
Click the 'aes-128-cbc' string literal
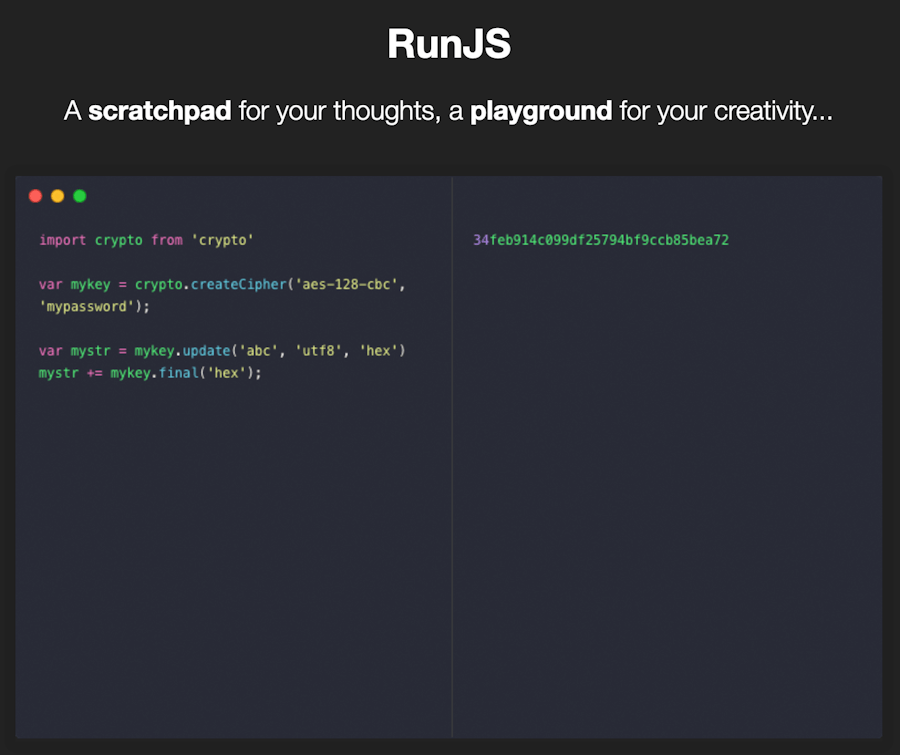coord(347,284)
